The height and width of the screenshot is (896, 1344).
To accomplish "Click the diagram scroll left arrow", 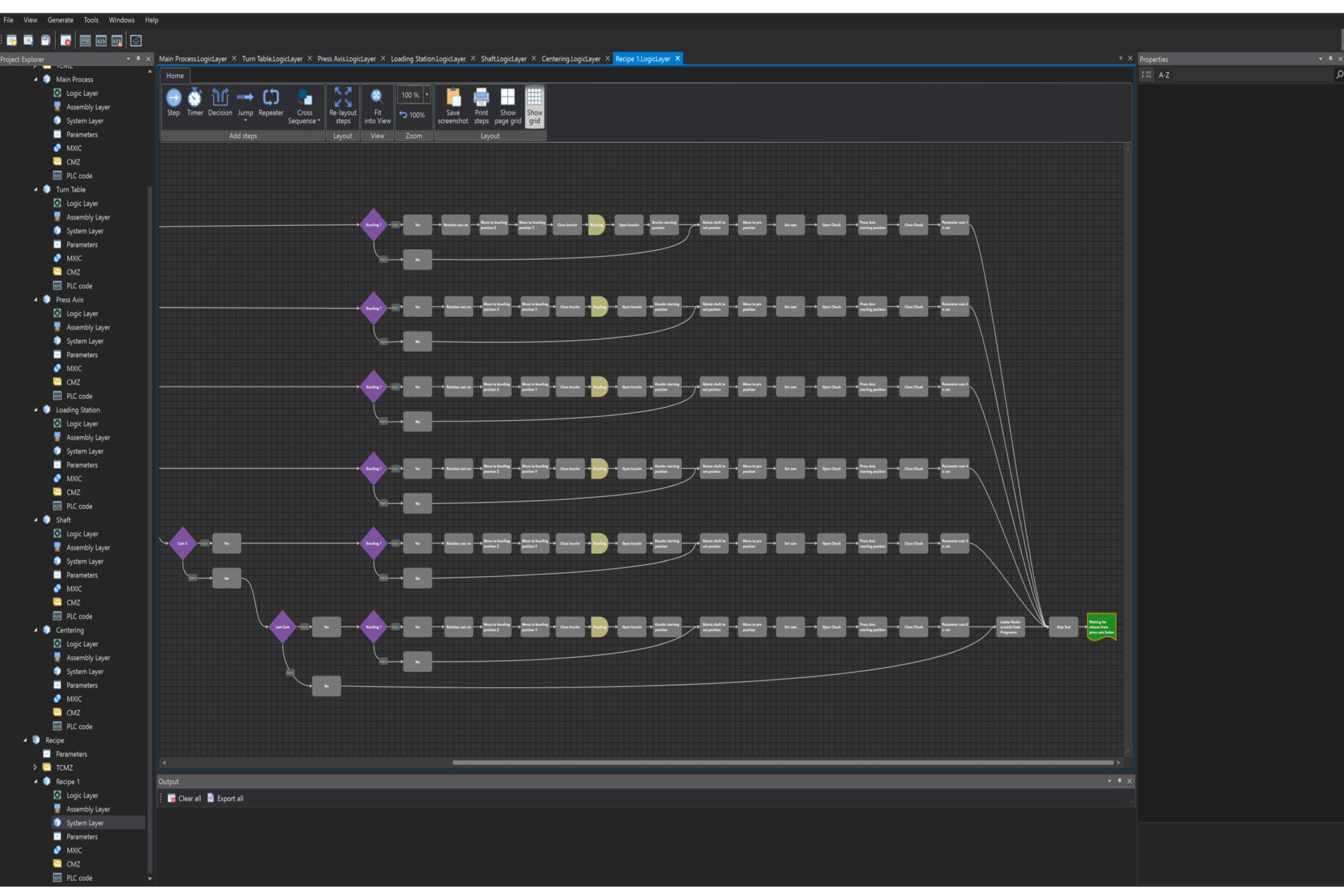I will point(164,762).
